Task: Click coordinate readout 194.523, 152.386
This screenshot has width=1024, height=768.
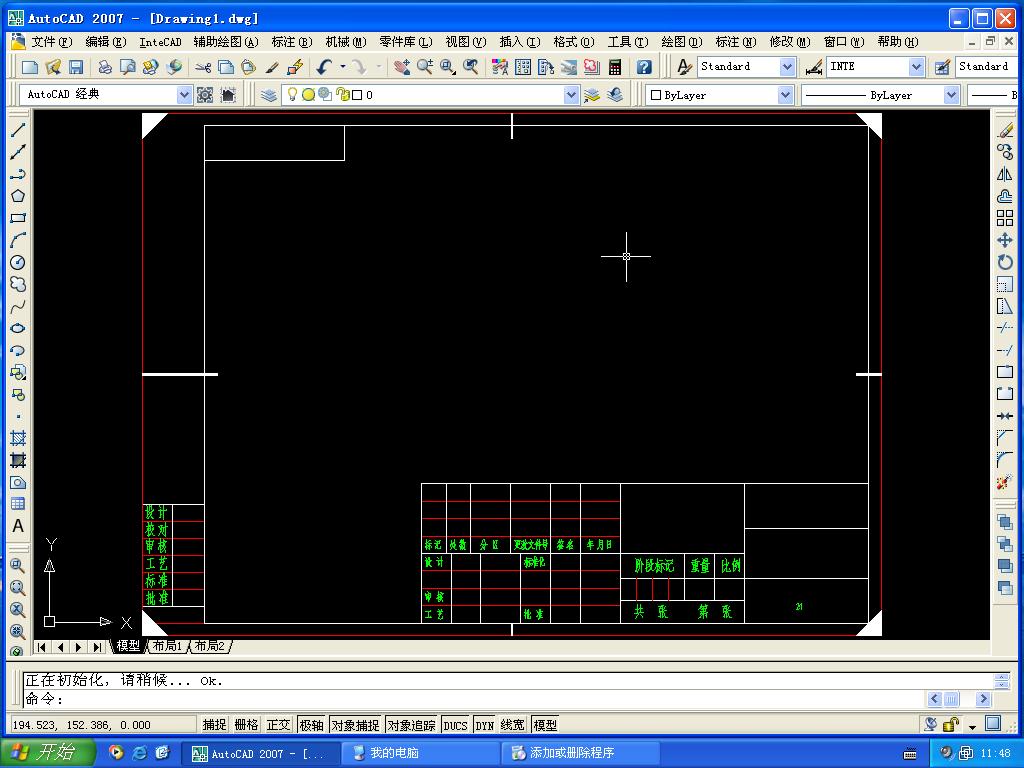Action: [103, 725]
